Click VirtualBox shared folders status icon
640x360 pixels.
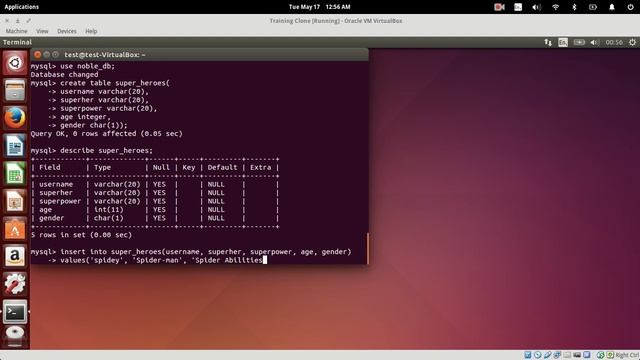567,355
